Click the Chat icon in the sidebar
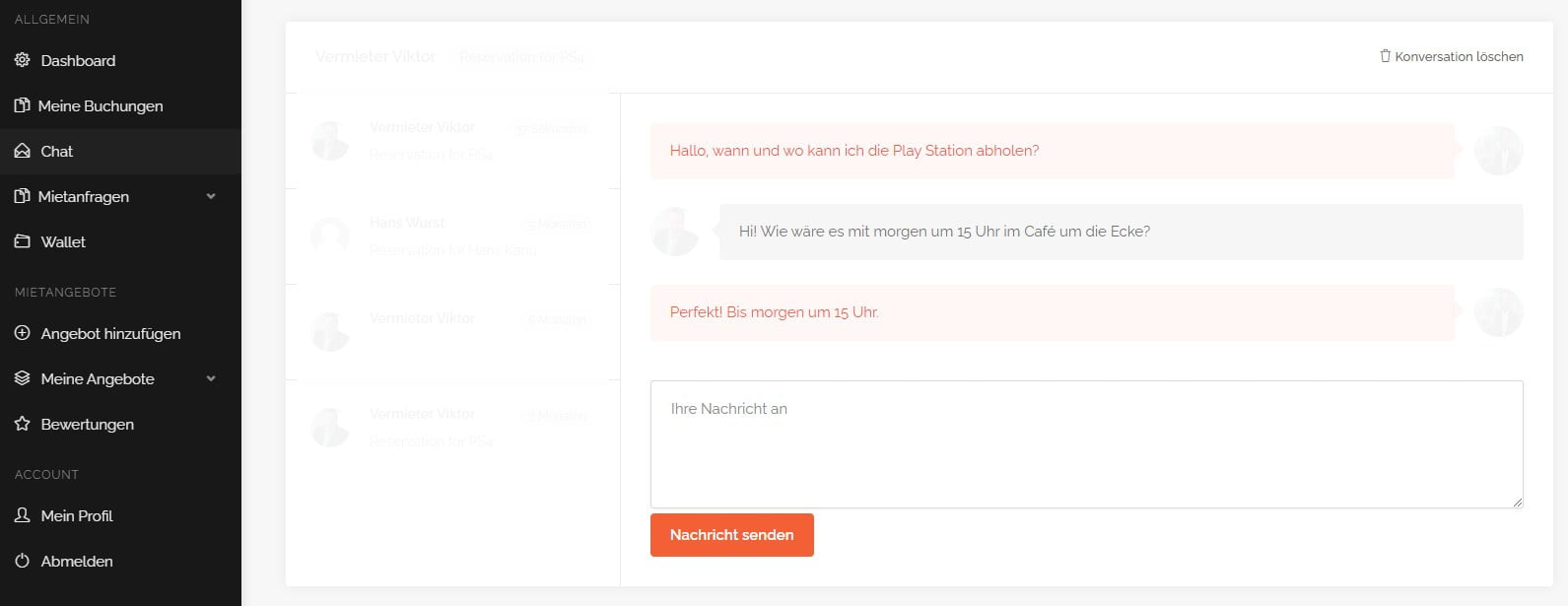Viewport: 1568px width, 606px height. (x=23, y=151)
